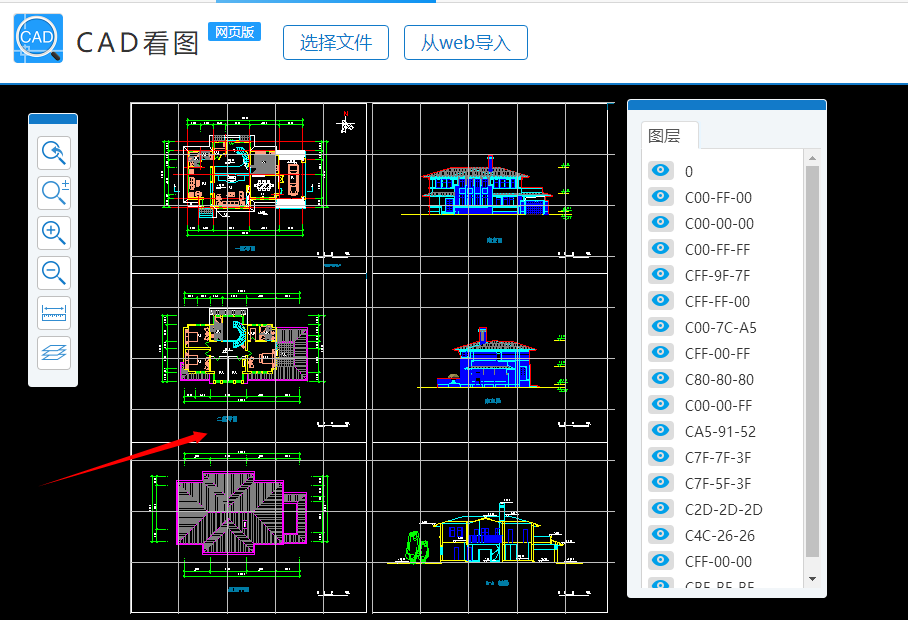The image size is (908, 620).
Task: Click the 从web导入 button
Action: coord(465,43)
